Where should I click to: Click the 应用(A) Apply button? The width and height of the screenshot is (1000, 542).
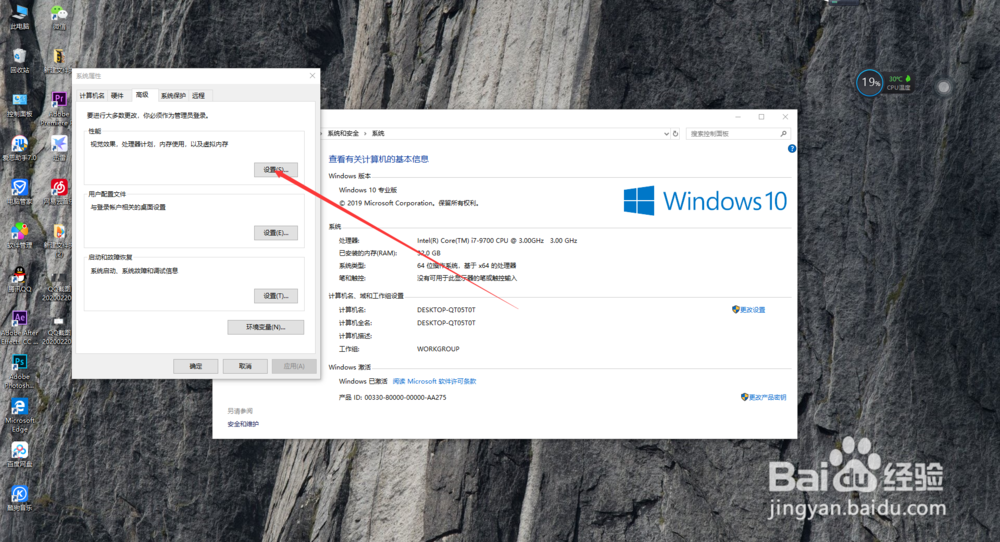point(294,366)
